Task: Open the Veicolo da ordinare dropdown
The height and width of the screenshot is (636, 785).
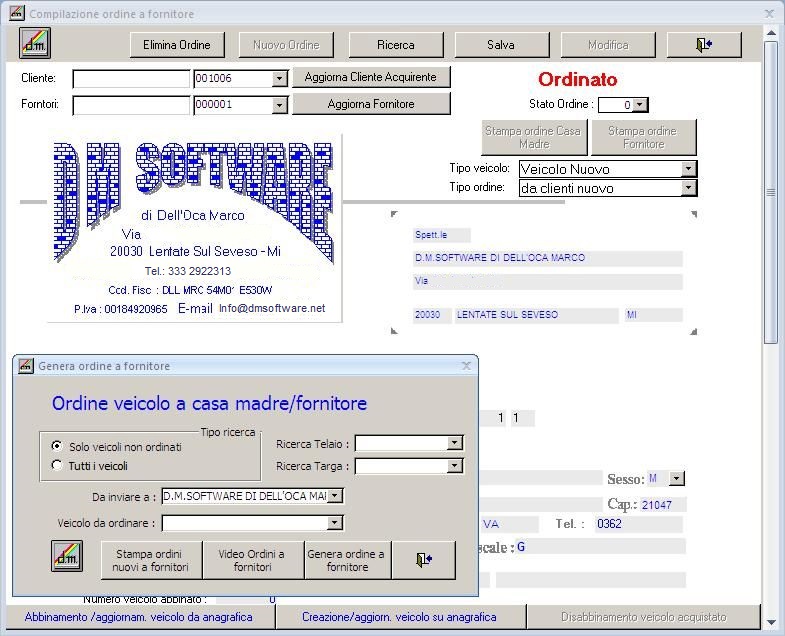Action: 335,523
